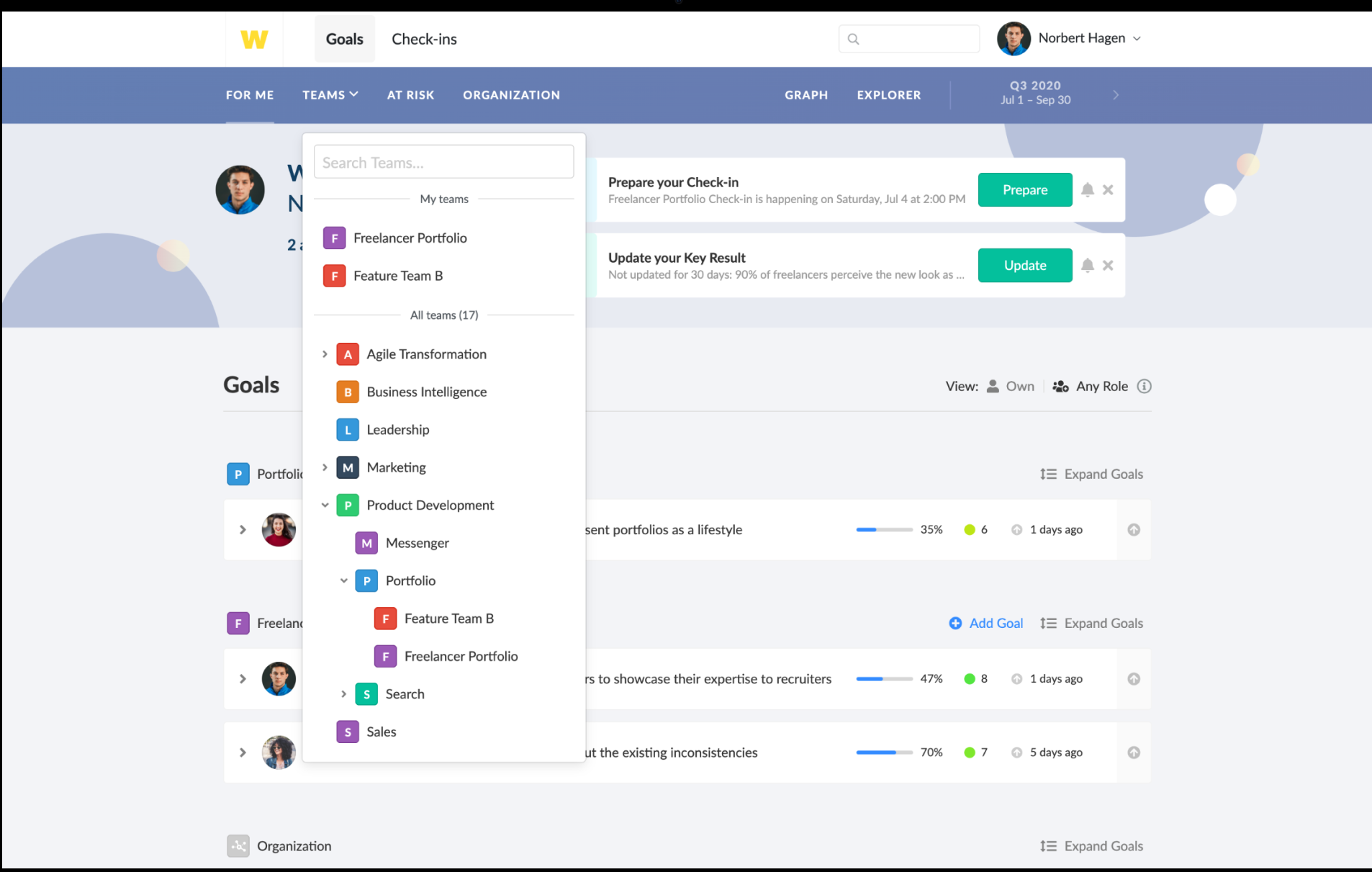Image resolution: width=1372 pixels, height=872 pixels.
Task: Click the Prepare button for your Check-in
Action: [x=1024, y=189]
